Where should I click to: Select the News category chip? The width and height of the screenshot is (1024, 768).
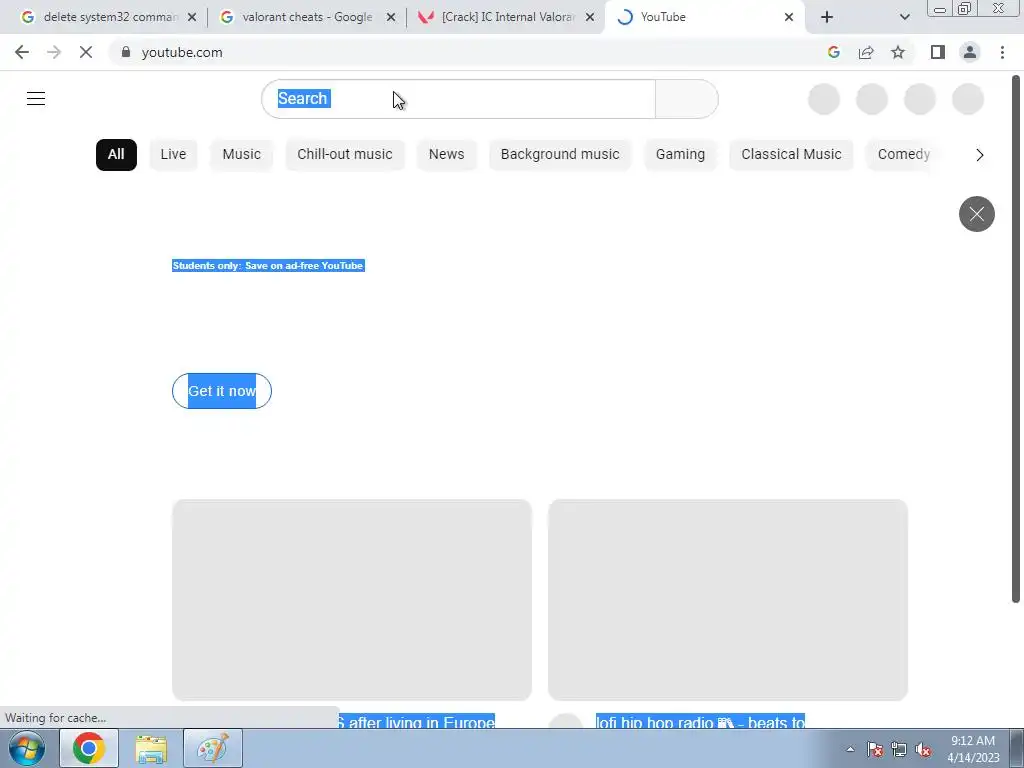[447, 155]
